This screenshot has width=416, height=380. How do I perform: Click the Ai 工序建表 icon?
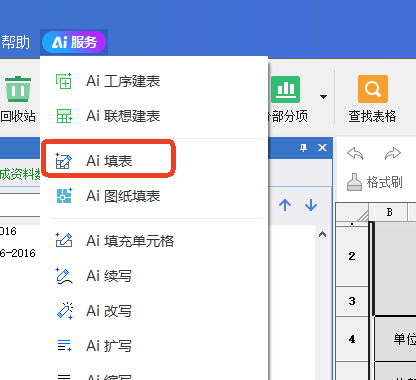(64, 81)
